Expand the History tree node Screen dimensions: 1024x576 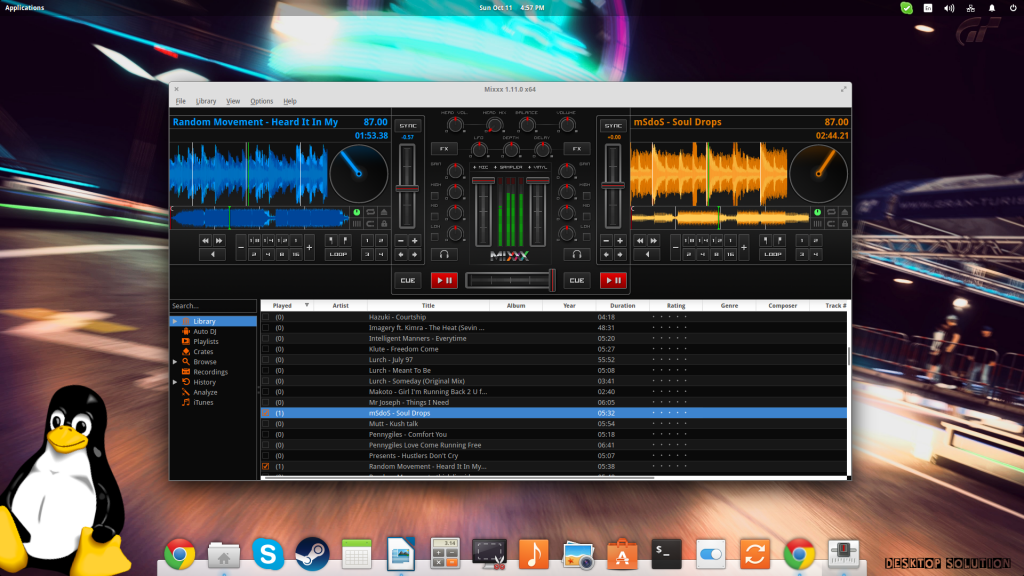click(175, 382)
